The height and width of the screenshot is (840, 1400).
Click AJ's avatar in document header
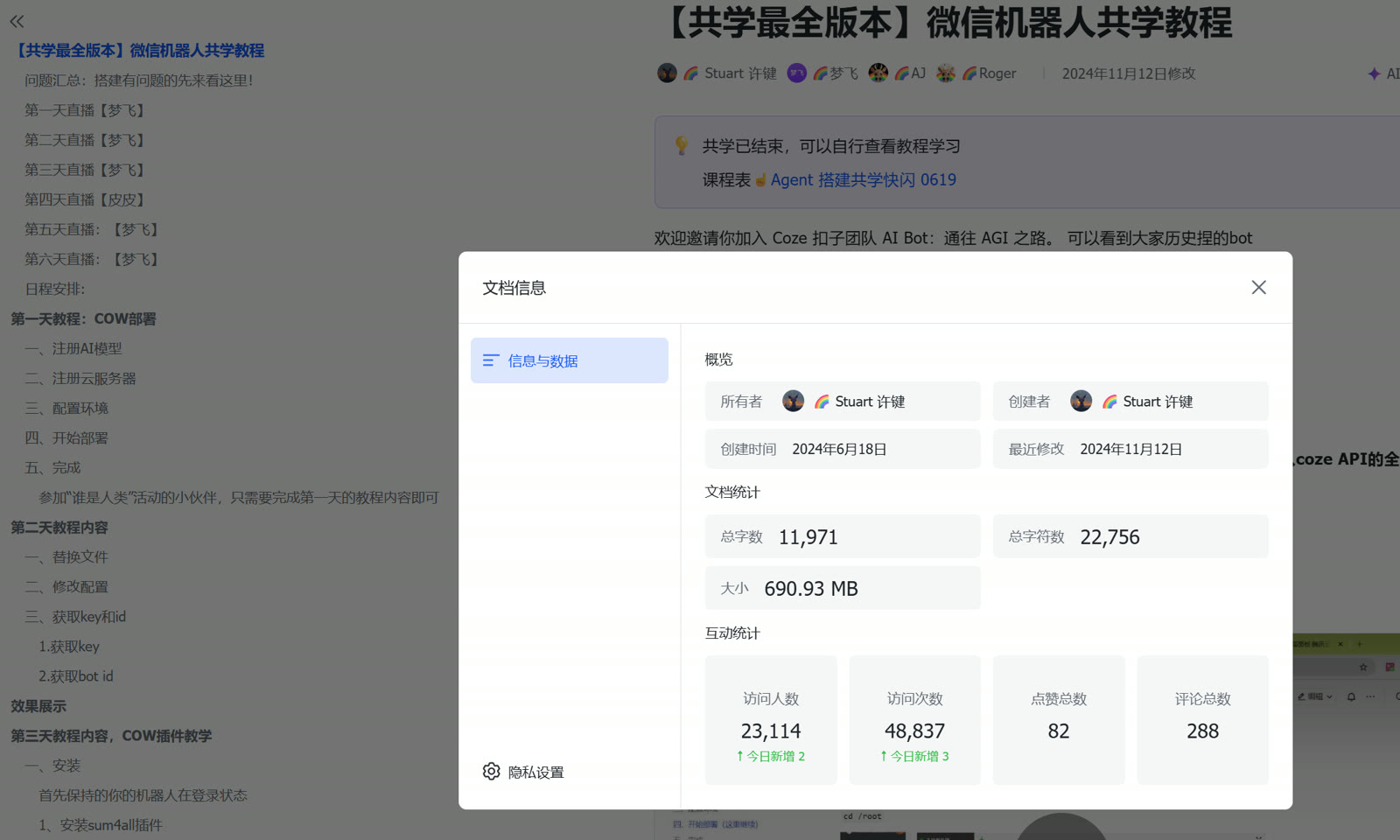878,73
